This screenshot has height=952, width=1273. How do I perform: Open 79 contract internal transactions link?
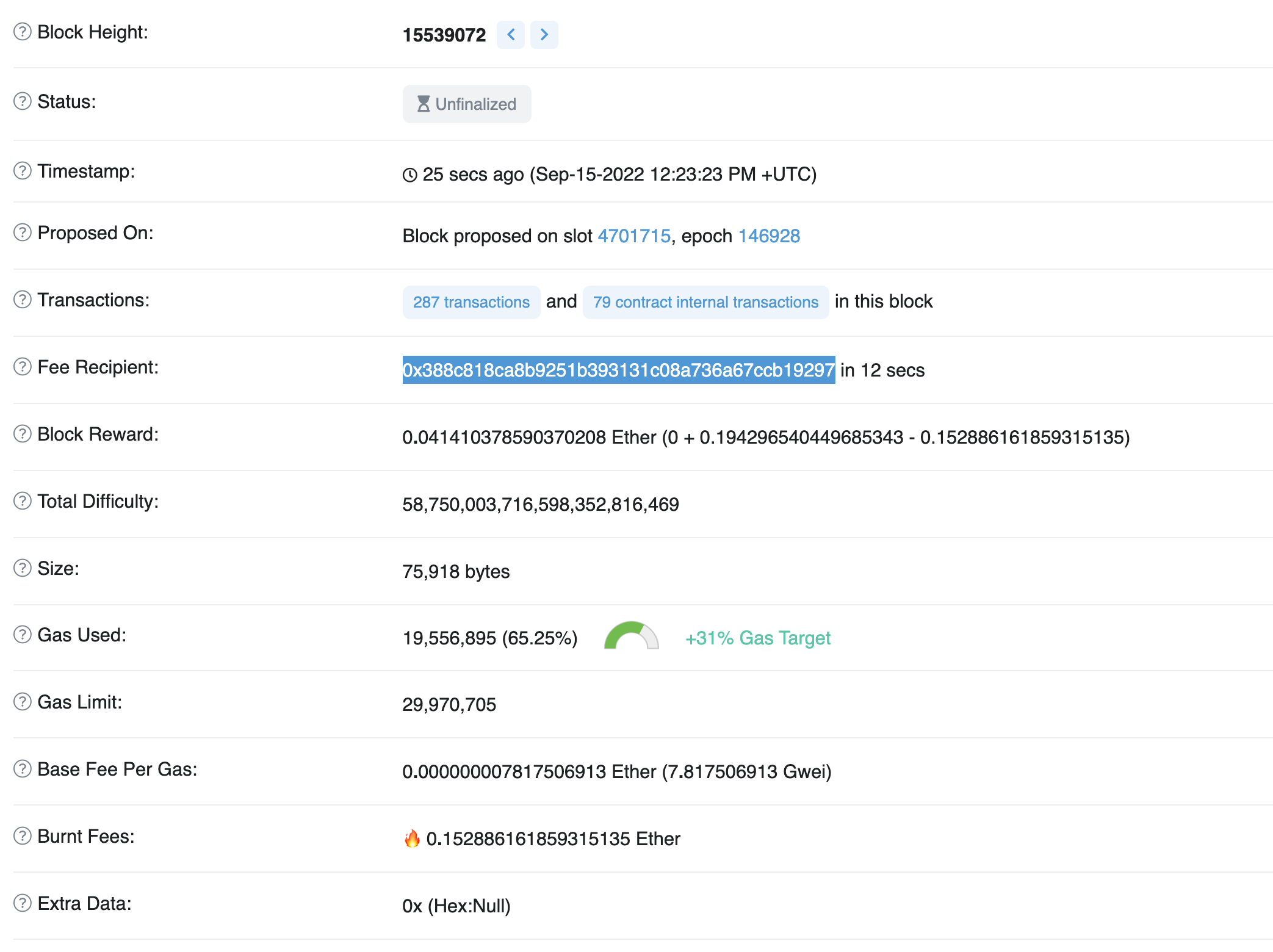click(705, 302)
